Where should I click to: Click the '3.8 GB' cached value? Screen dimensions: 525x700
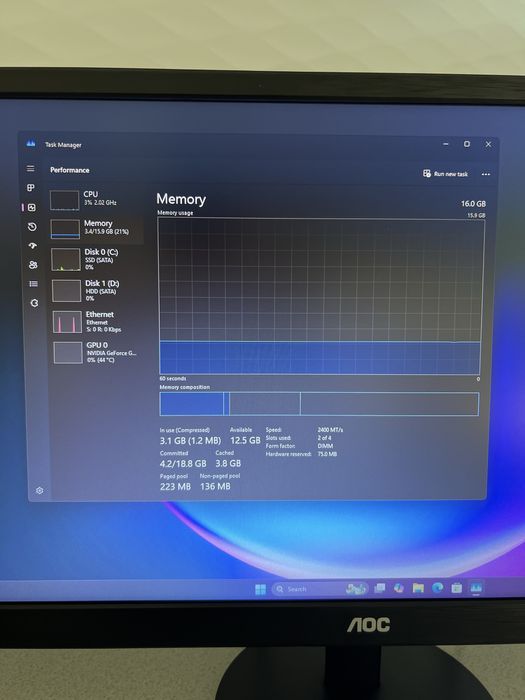pyautogui.click(x=228, y=463)
